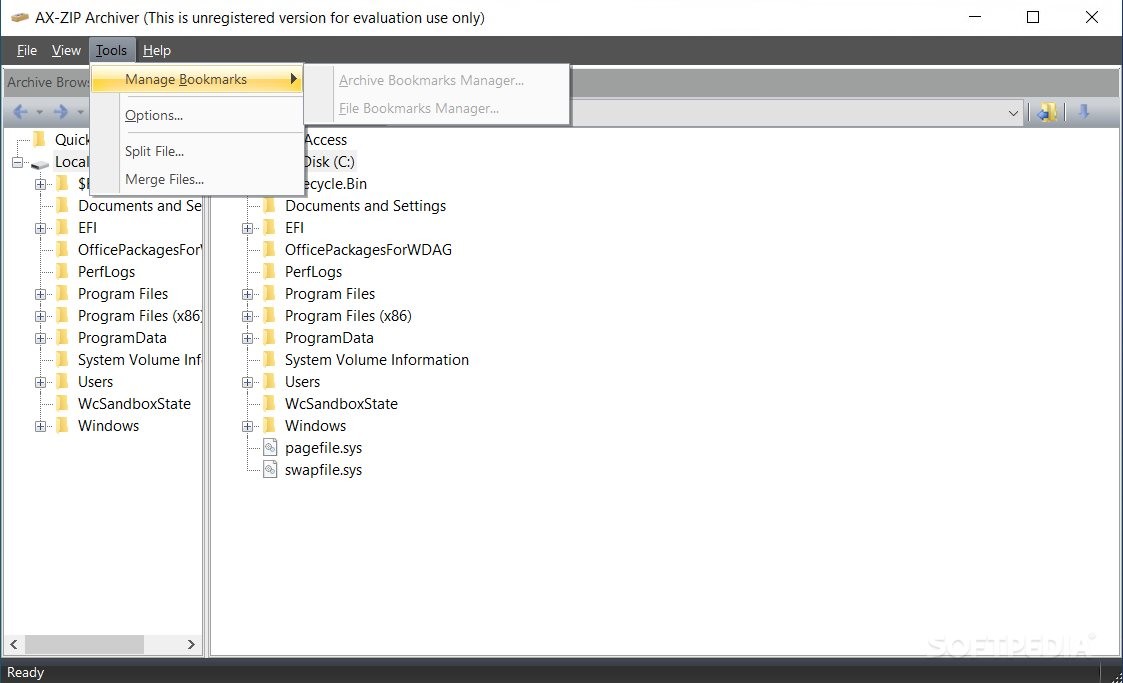Click left tree horizontal scrollbar thumb

[x=85, y=644]
